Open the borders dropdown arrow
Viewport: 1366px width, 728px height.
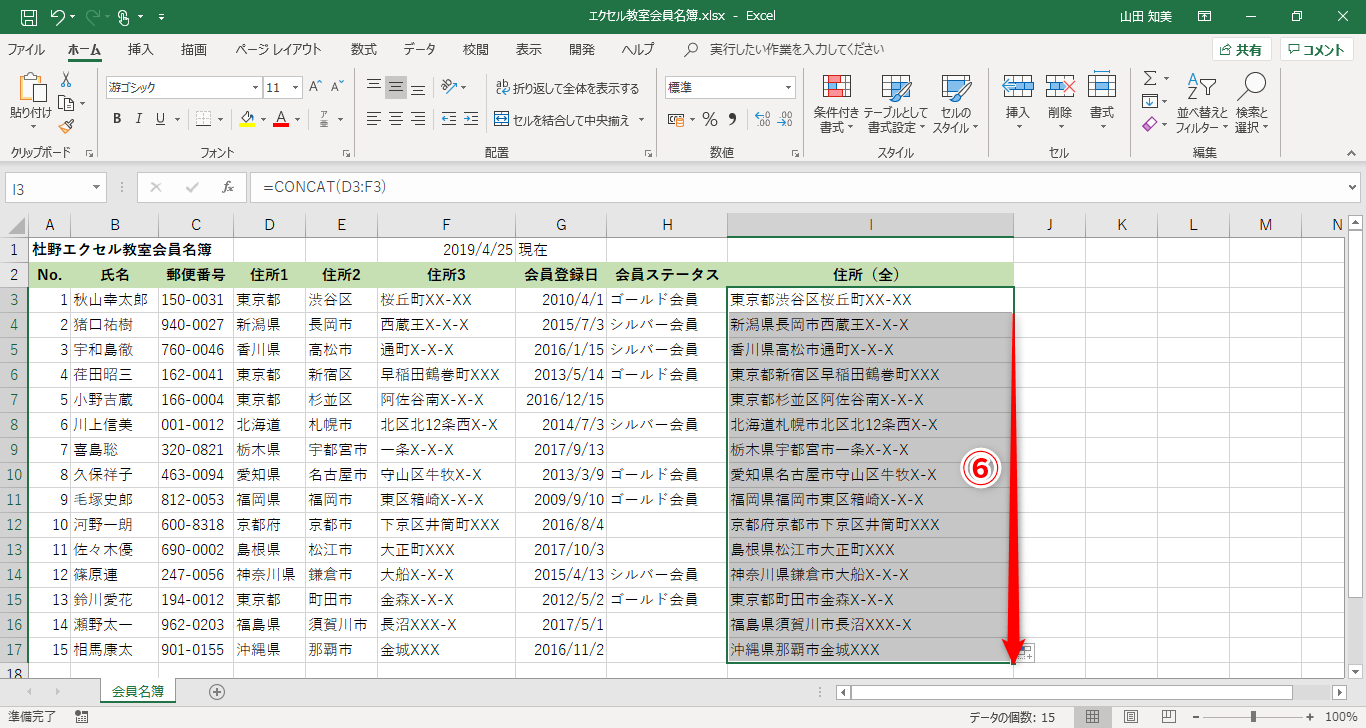pyautogui.click(x=221, y=120)
